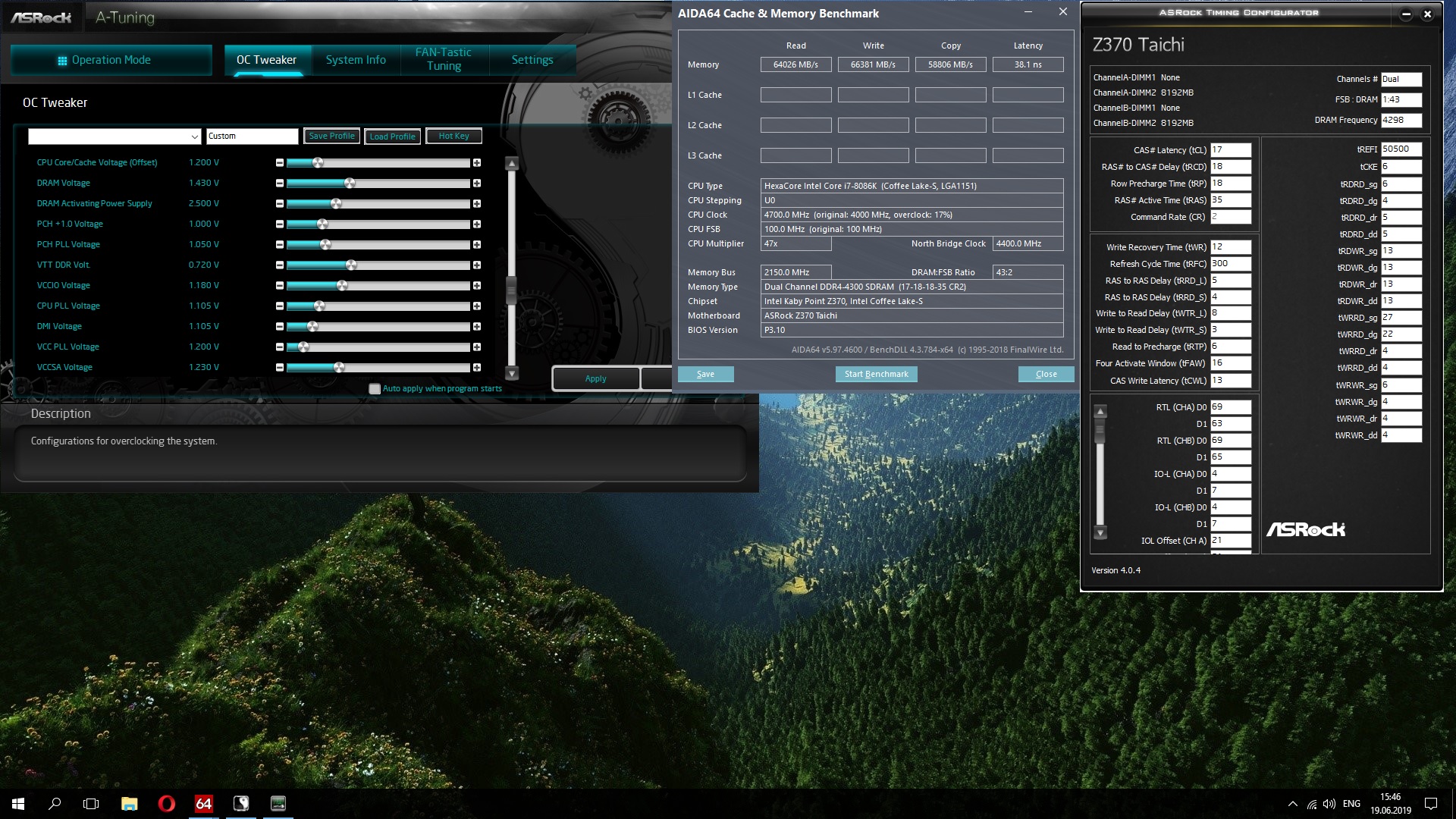
Task: Click the plus icon for DRAM Voltage
Action: click(x=476, y=184)
